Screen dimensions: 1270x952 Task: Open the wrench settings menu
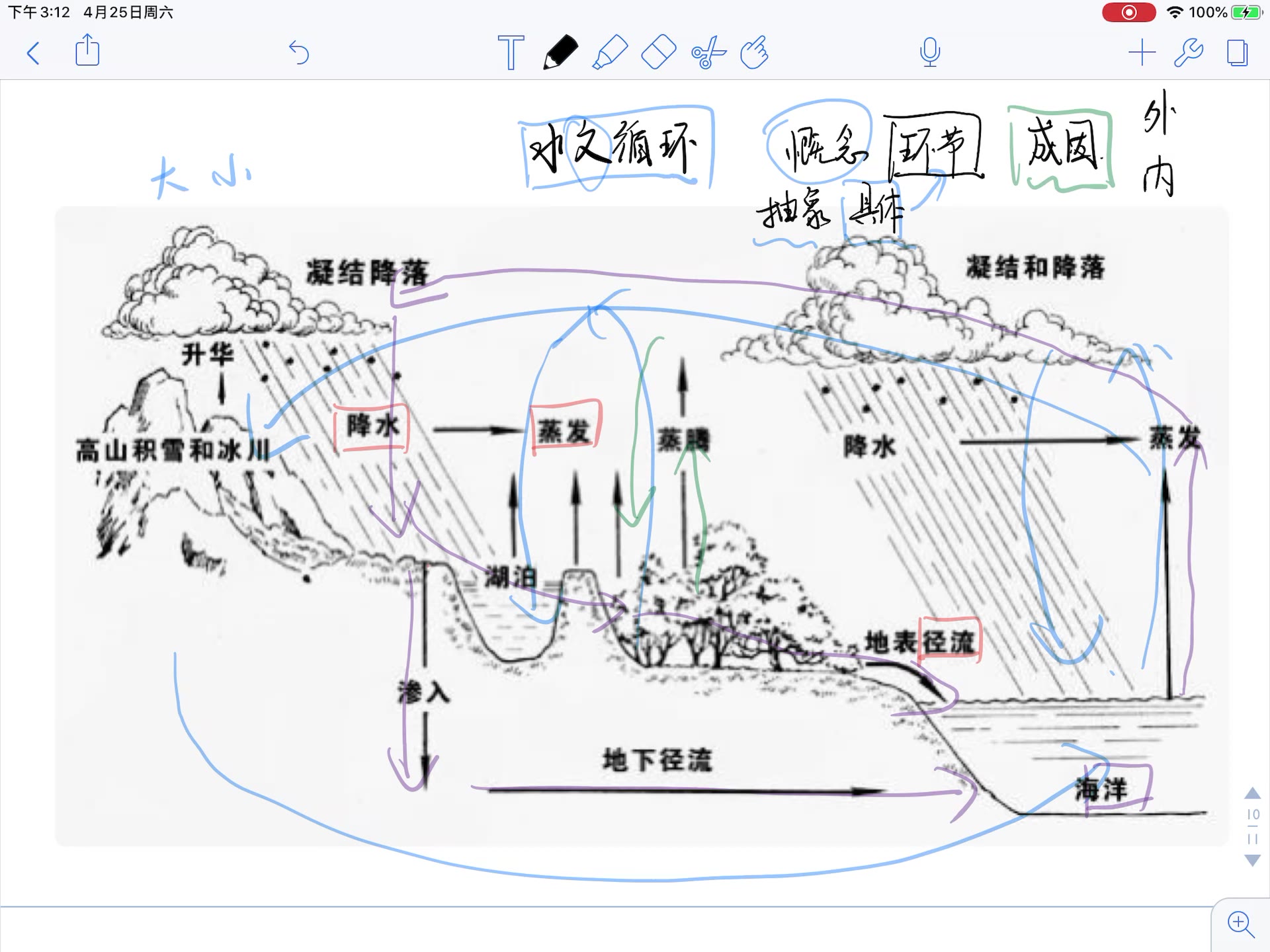tap(1189, 52)
